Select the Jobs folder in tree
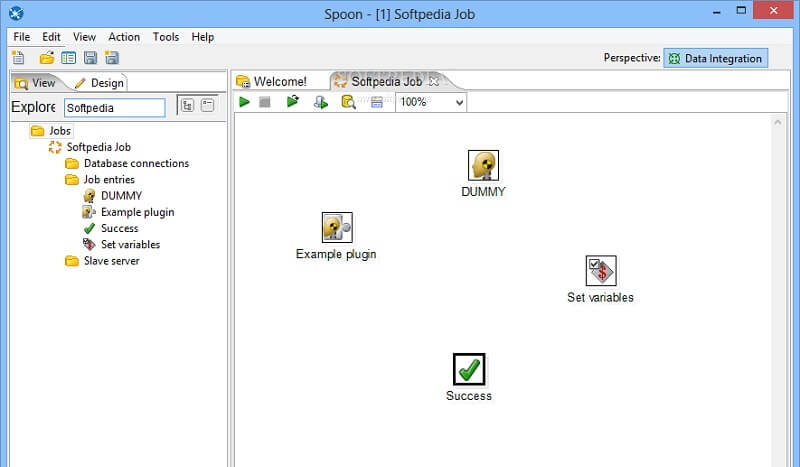The image size is (800, 467). pyautogui.click(x=52, y=131)
